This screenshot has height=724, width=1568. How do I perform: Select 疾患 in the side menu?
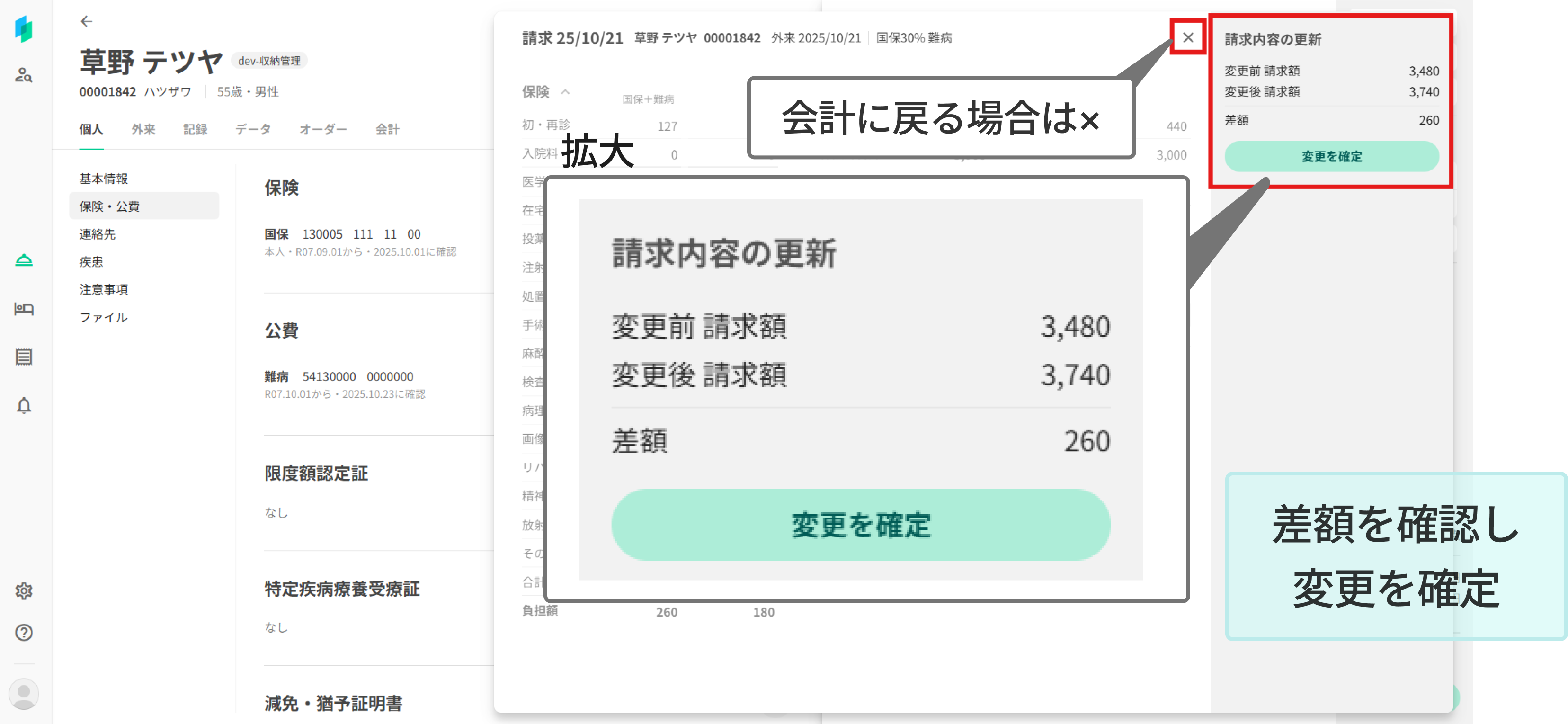point(91,262)
